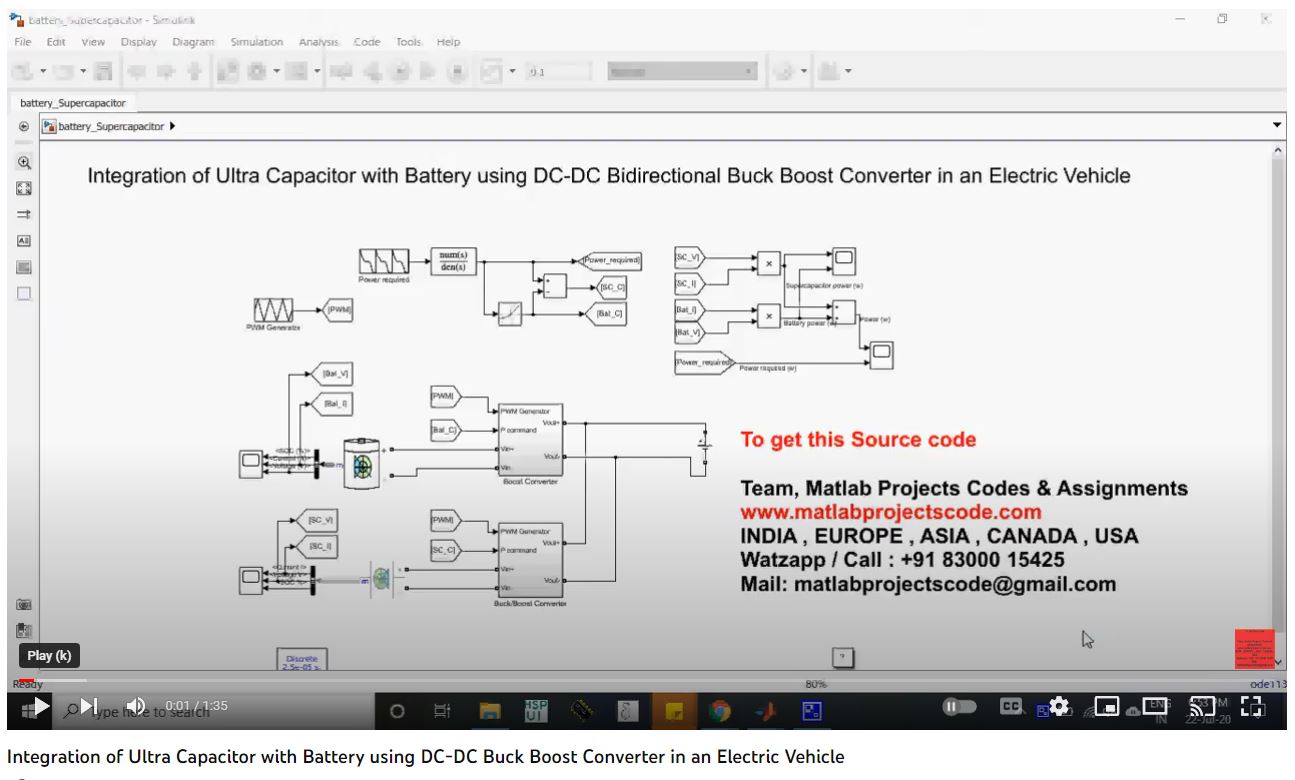Toggle the autoplay switch
The width and height of the screenshot is (1295, 780).
pyautogui.click(x=956, y=706)
